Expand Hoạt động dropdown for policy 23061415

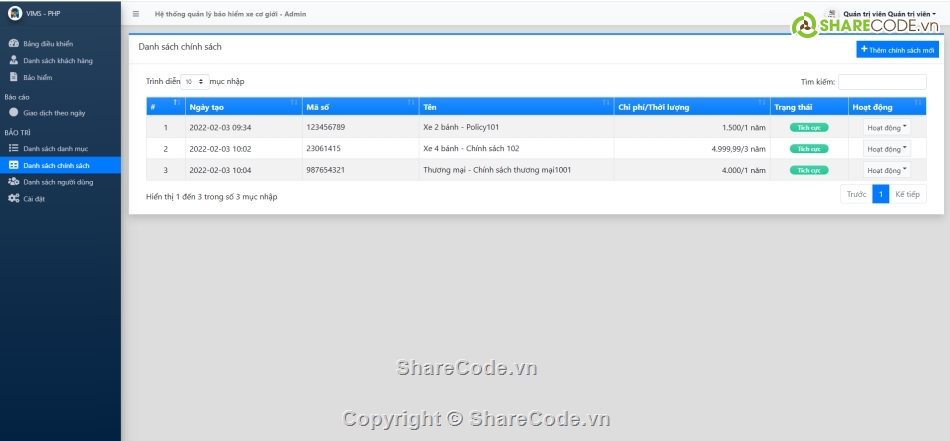click(x=886, y=149)
